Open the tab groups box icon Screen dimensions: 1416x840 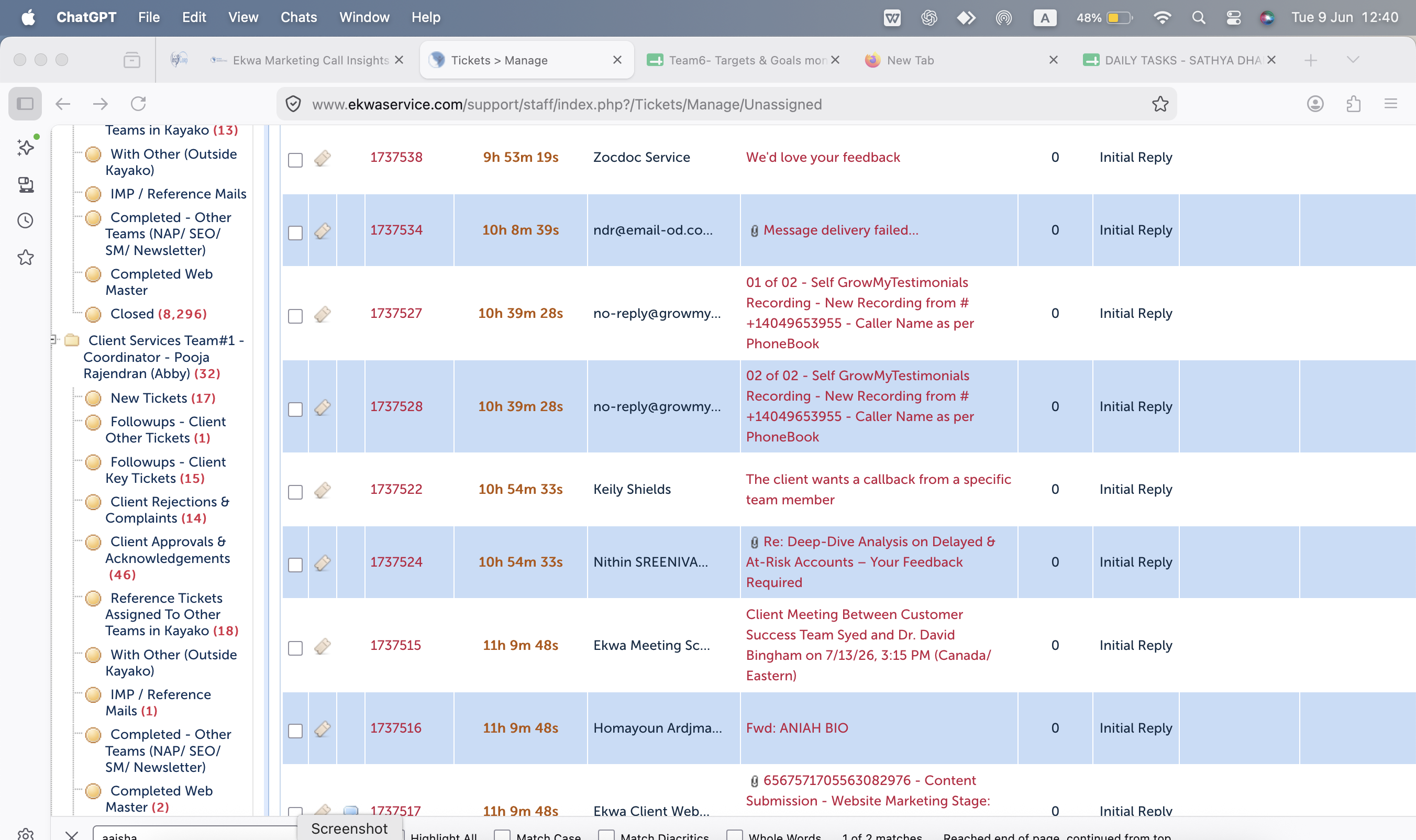(x=132, y=59)
